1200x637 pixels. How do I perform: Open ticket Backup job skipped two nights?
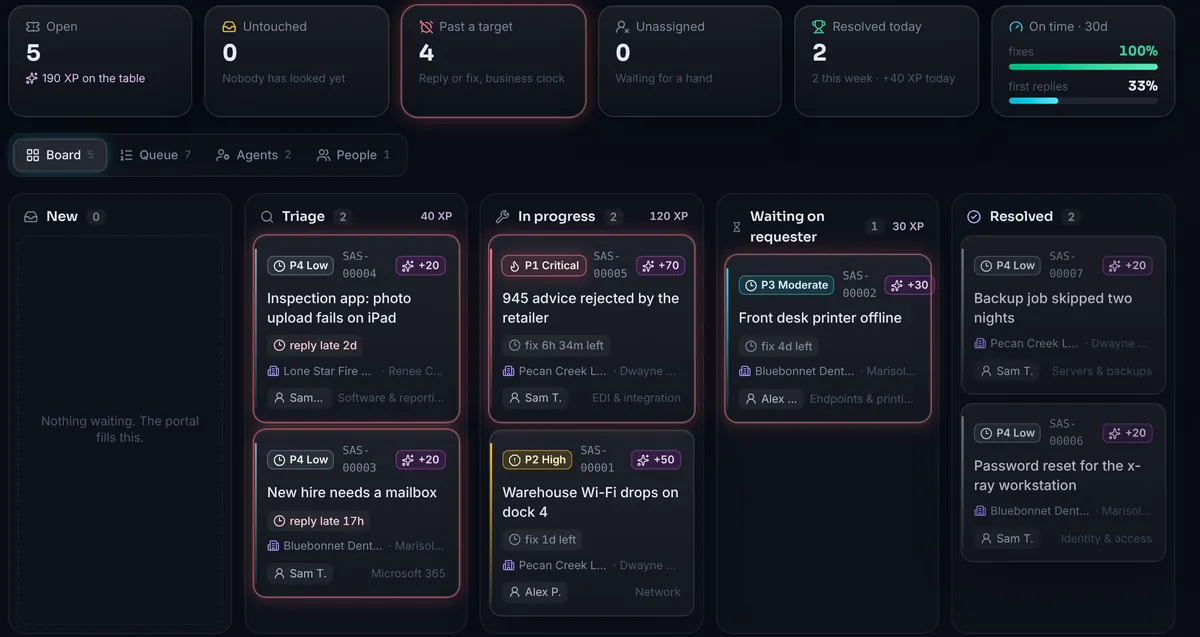[x=1064, y=315]
